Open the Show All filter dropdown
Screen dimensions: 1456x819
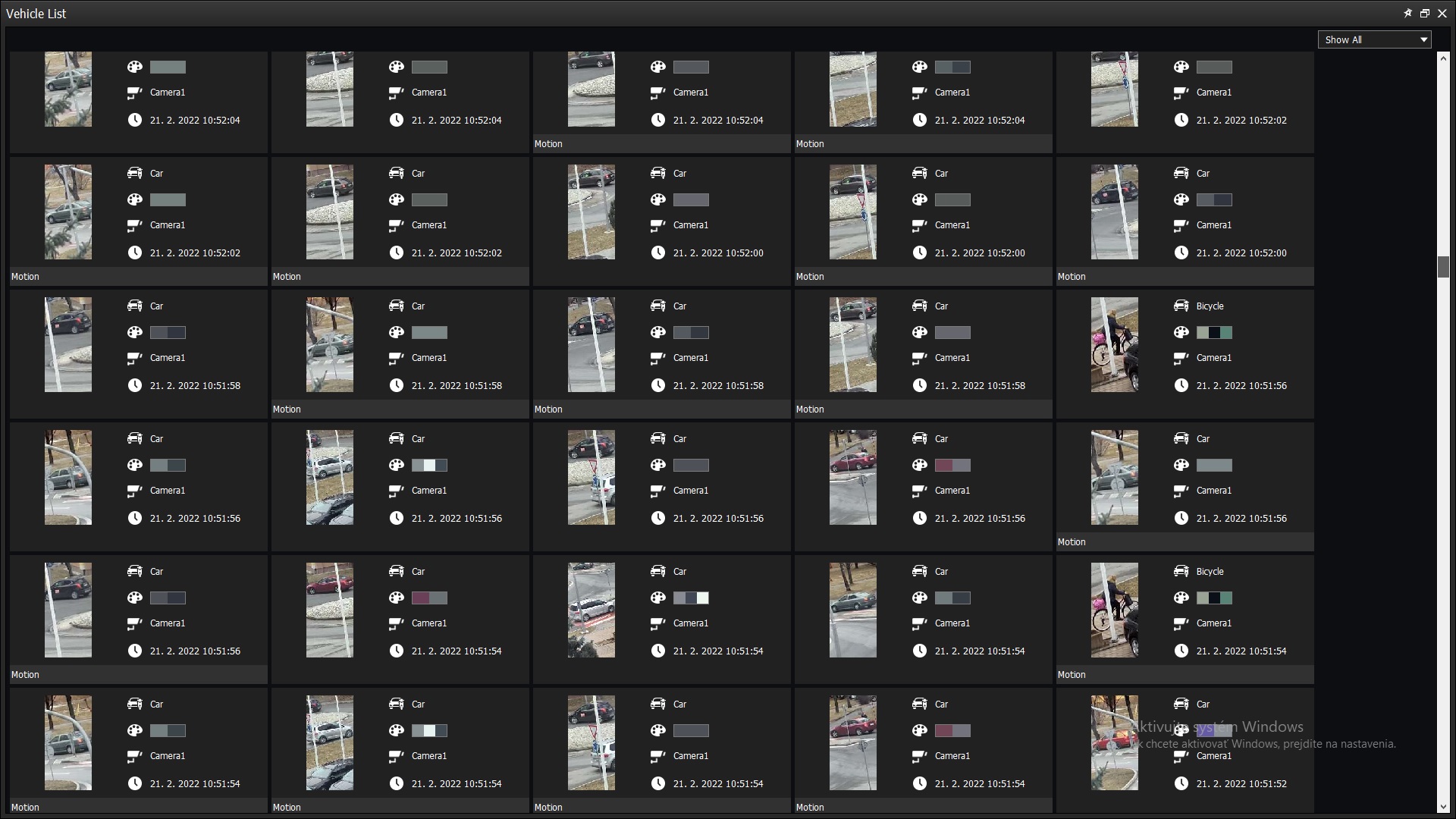1374,39
